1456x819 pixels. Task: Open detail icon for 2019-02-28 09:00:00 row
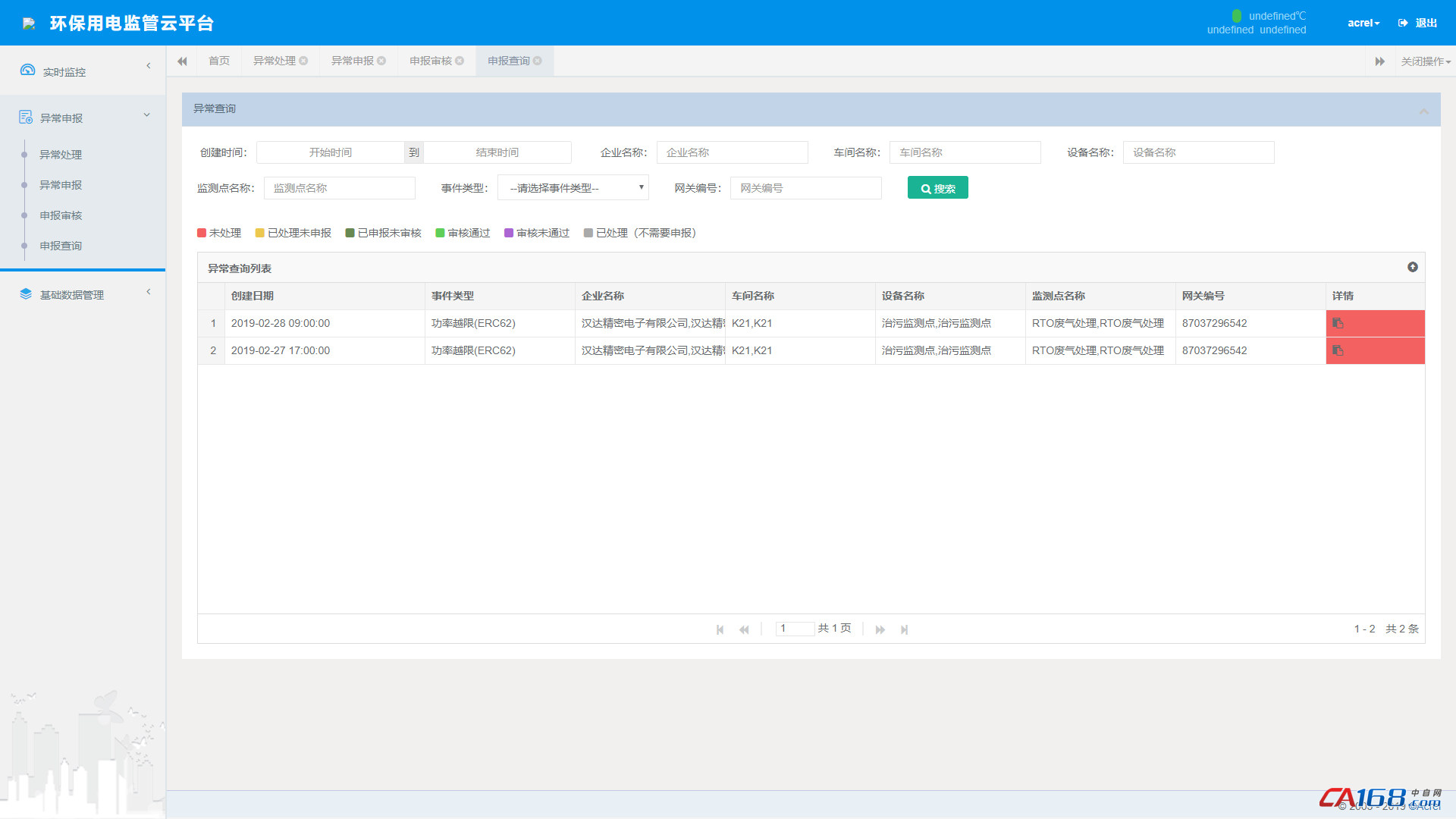point(1338,324)
